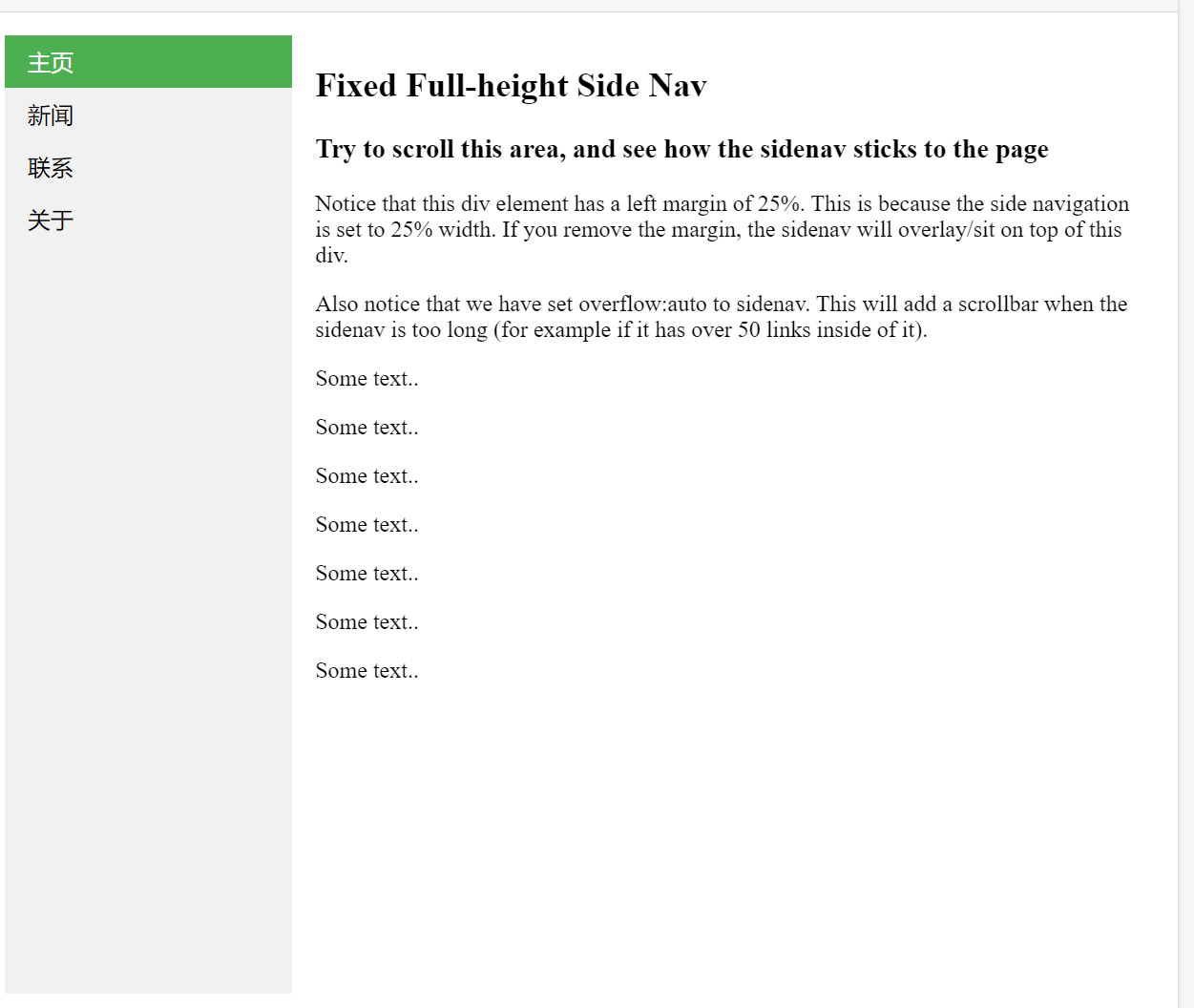Click the second "Some text.." line
The image size is (1194, 1008).
367,428
